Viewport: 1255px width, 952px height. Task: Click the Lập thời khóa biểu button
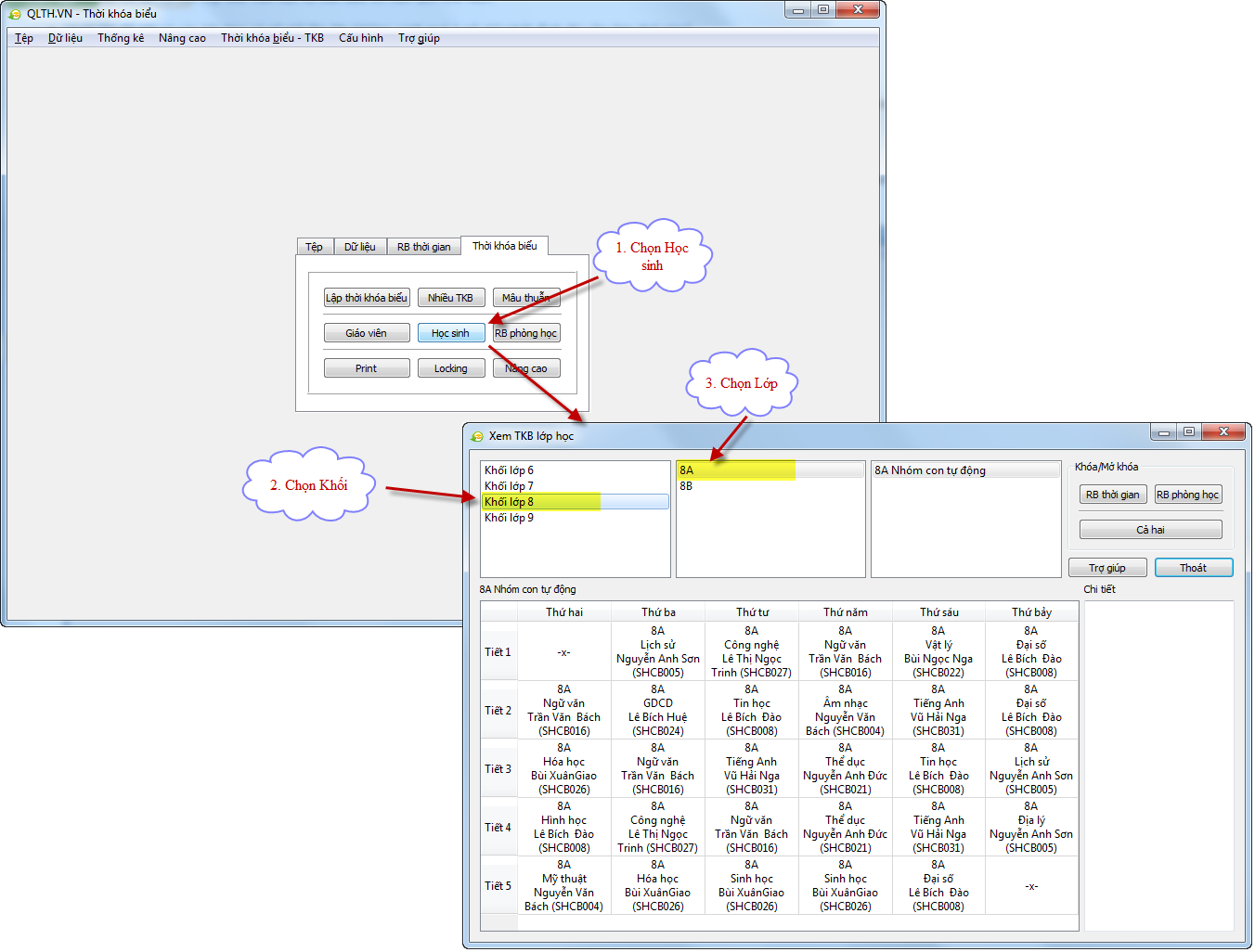(366, 298)
